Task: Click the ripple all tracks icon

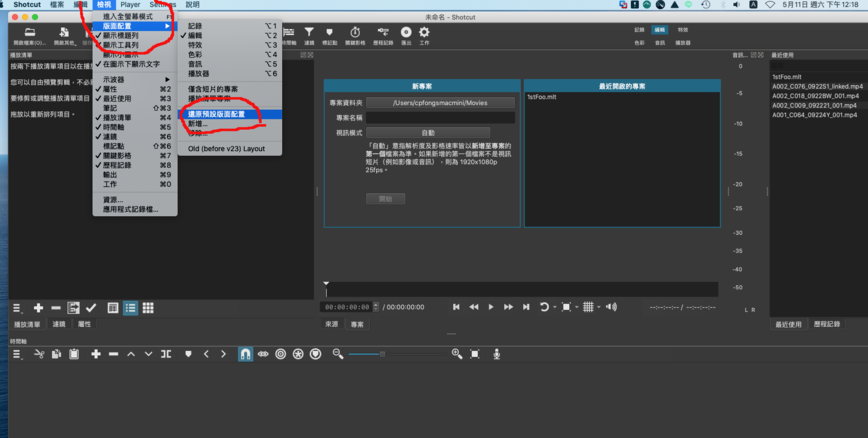Action: click(298, 354)
